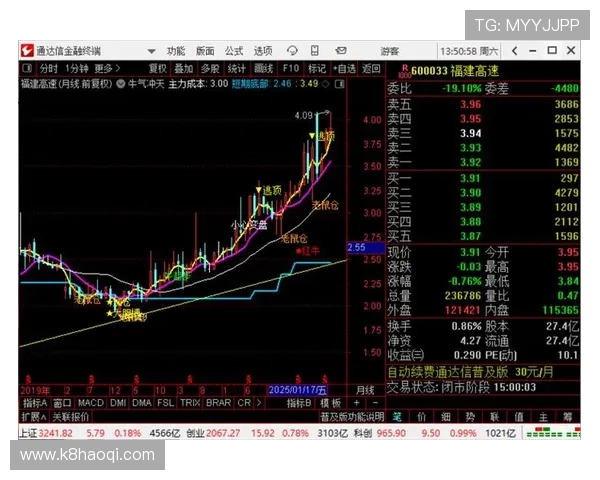Click 模板 template button
Screen dimensions: 600x480
(x=330, y=403)
